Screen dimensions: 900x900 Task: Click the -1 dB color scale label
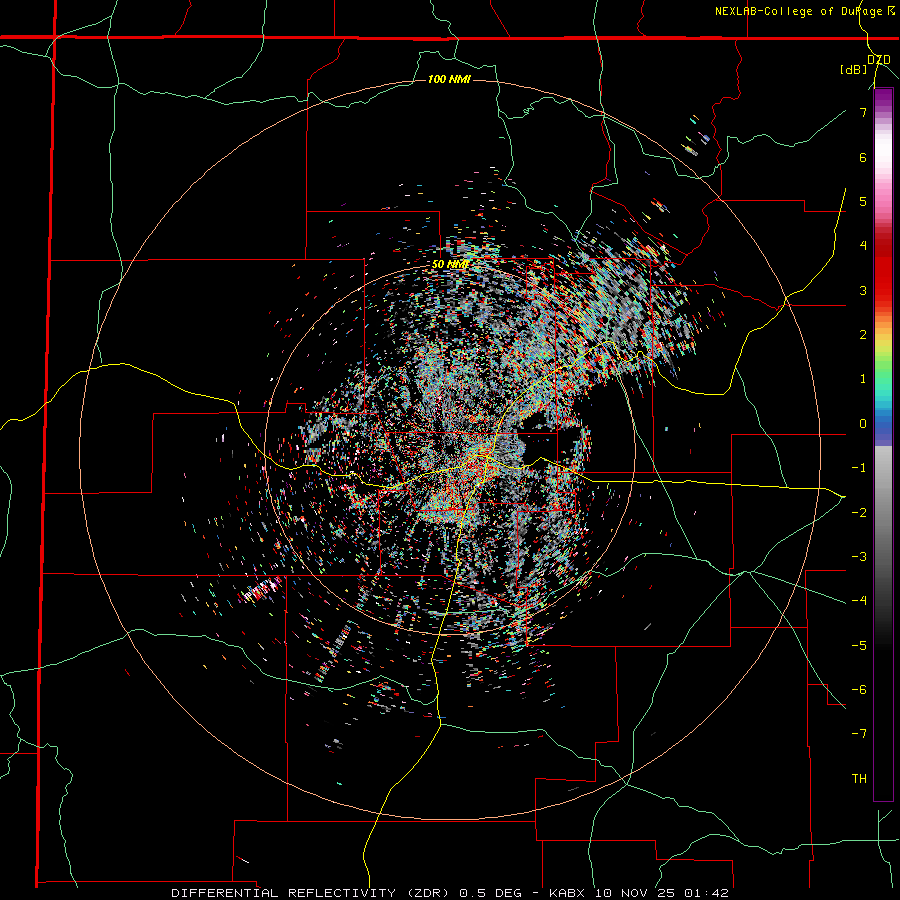(x=859, y=468)
